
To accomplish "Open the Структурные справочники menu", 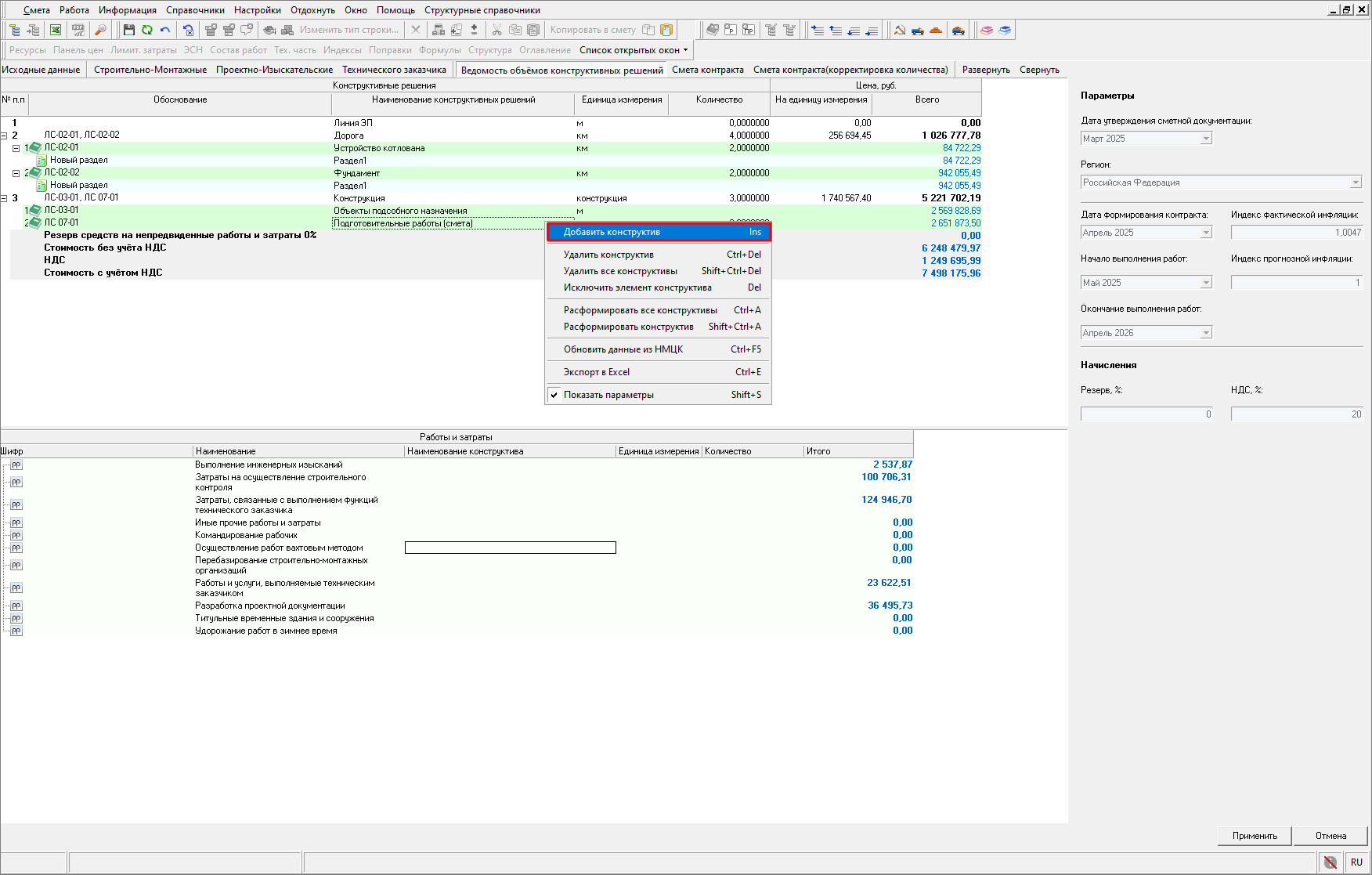I will (482, 10).
